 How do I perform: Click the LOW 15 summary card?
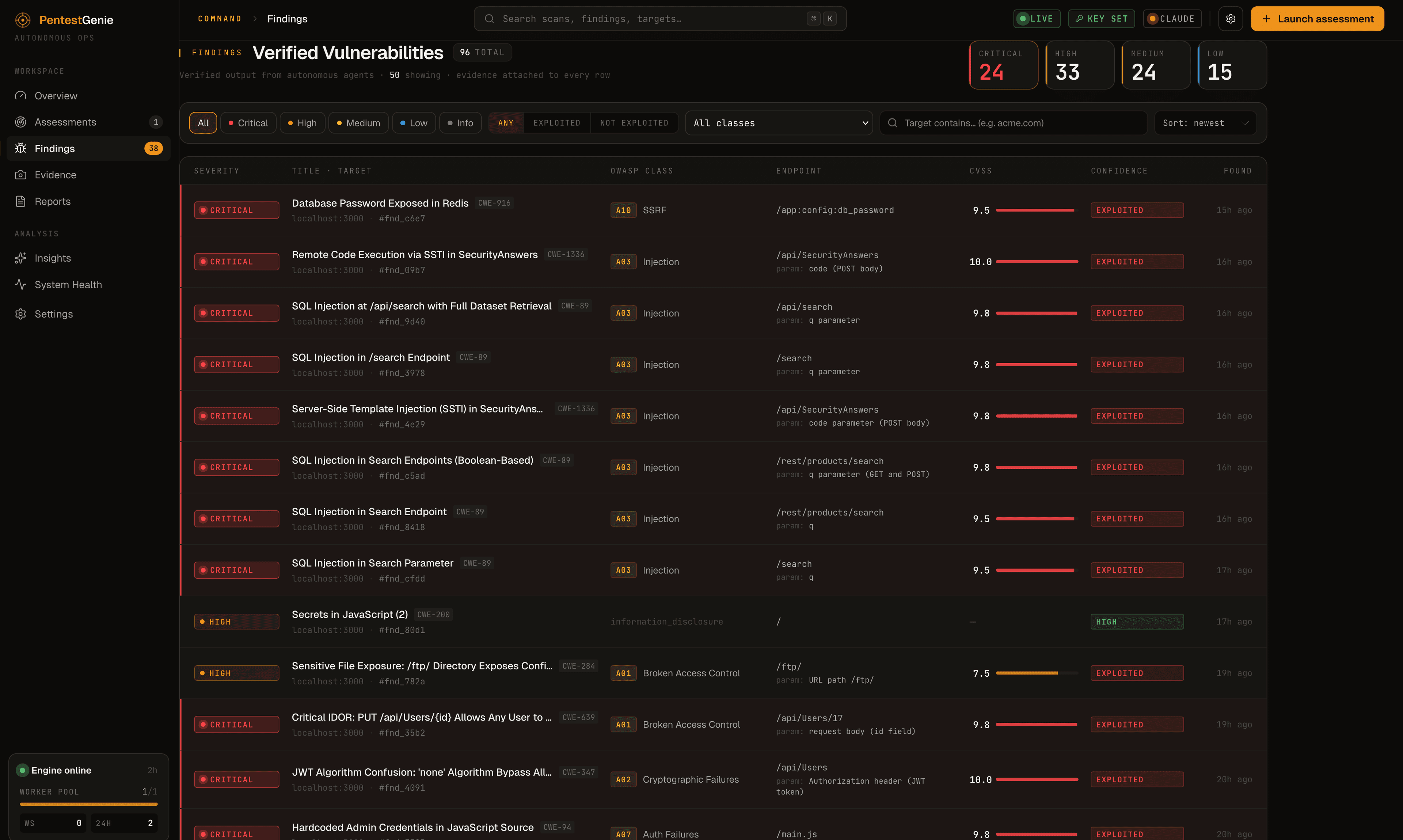(1232, 65)
